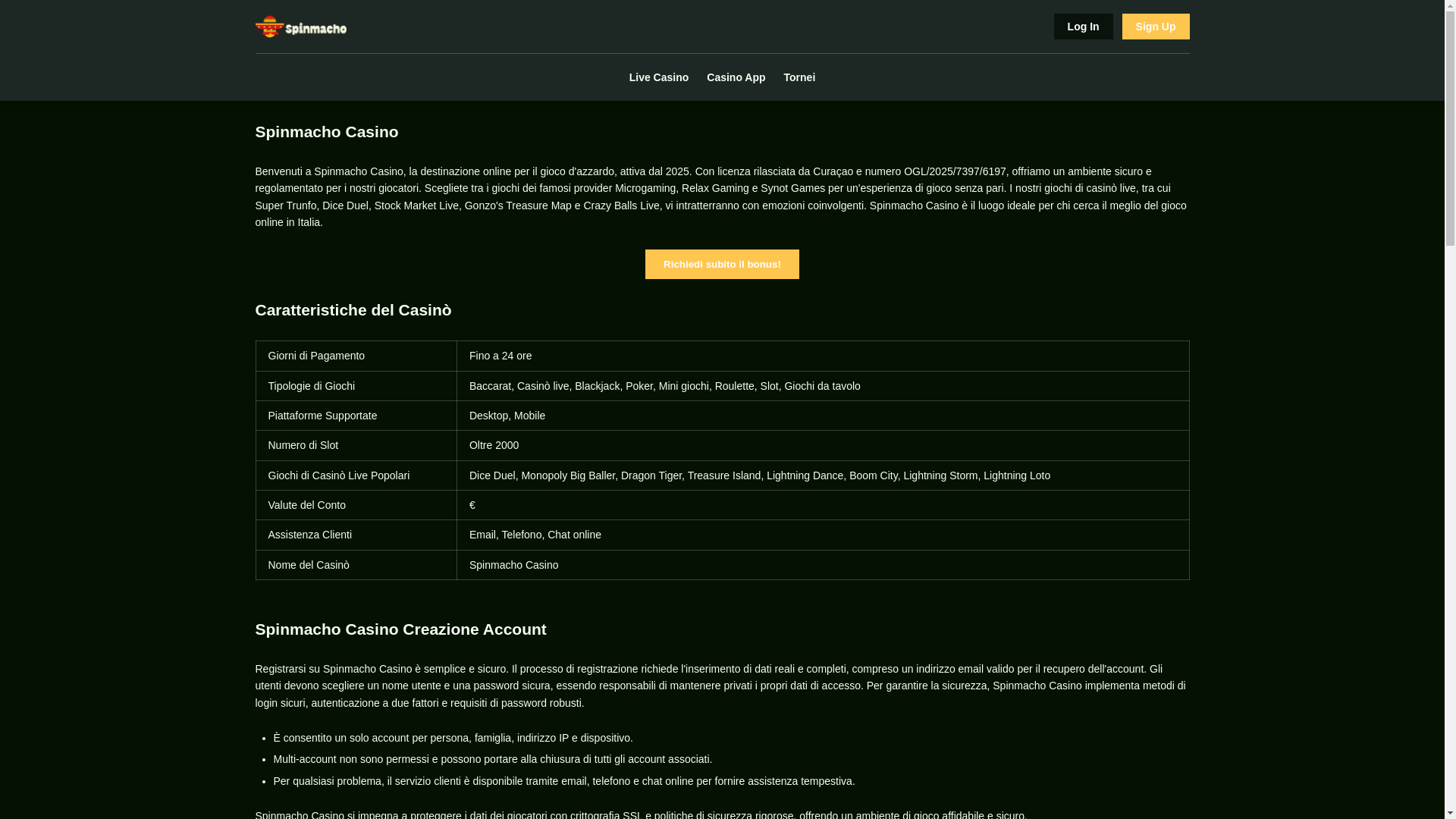Screen dimensions: 1456x819
Task: Click the bullet about un solo account per persona
Action: (453, 738)
